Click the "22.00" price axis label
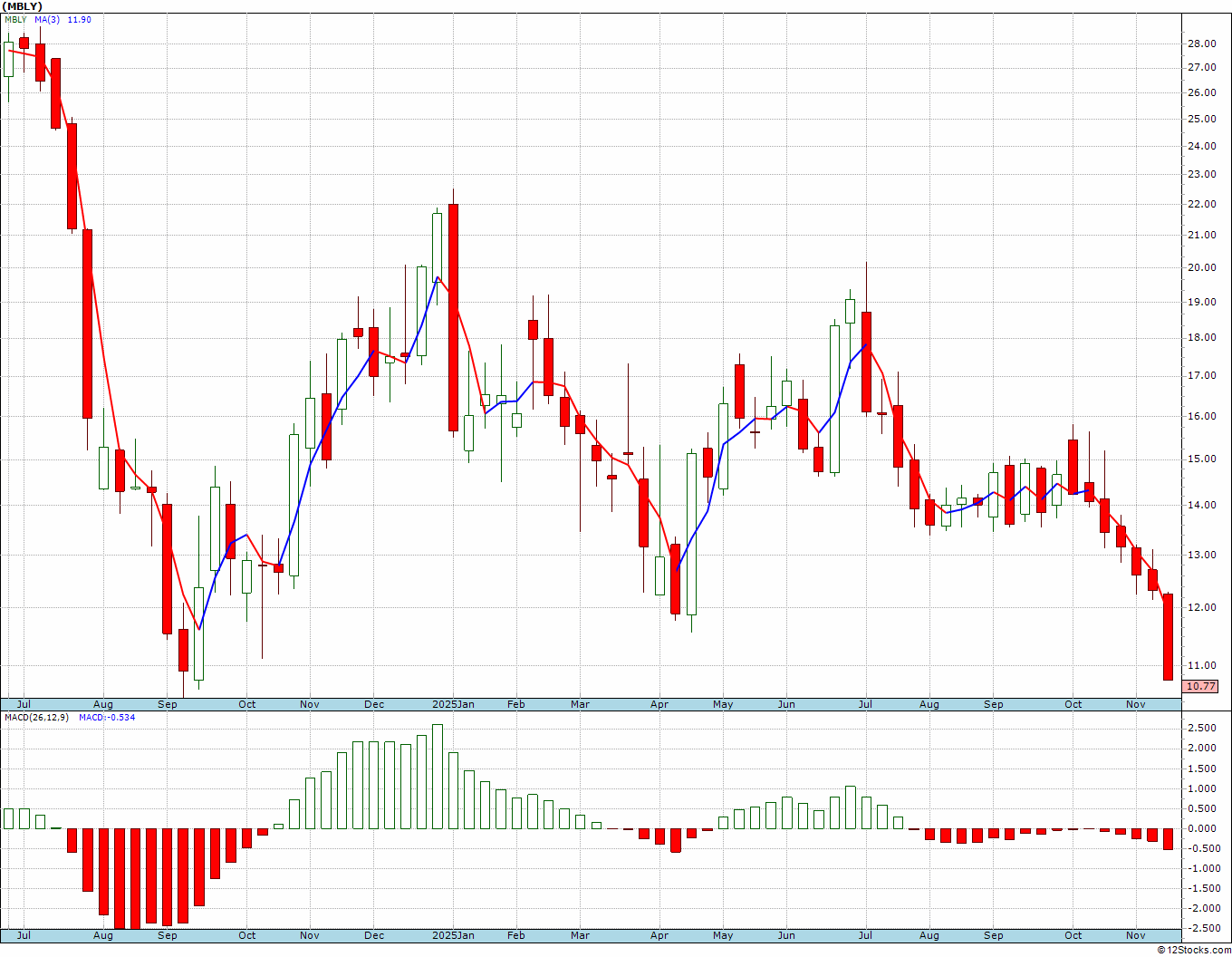1232x957 pixels. point(1202,204)
